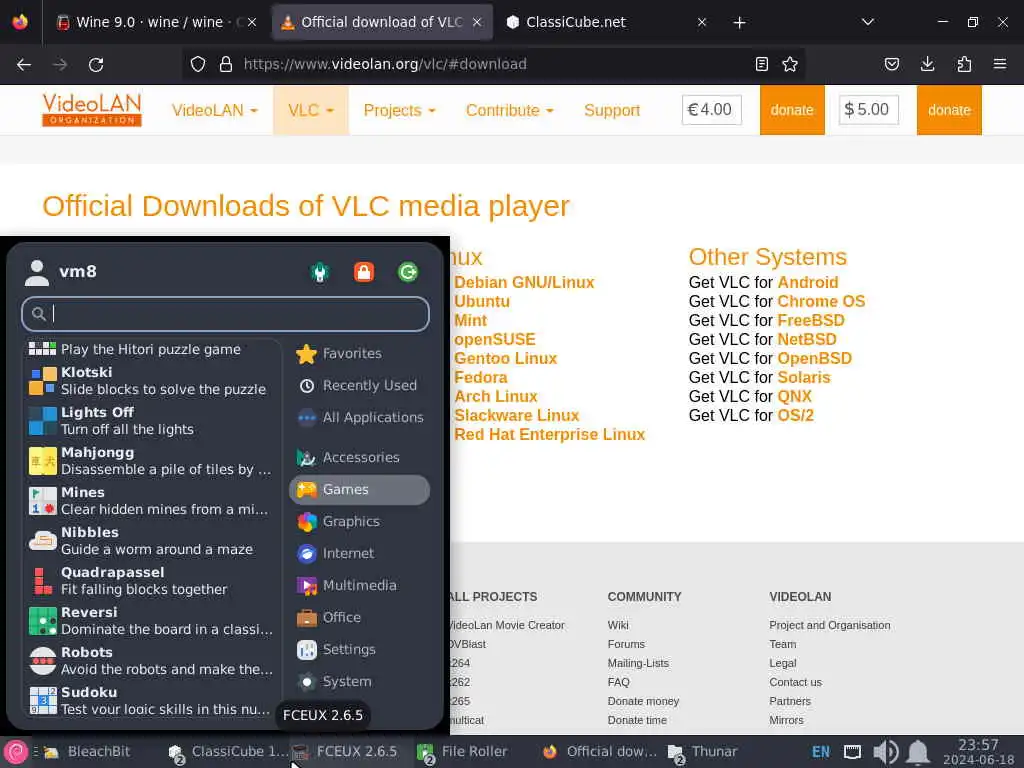The width and height of the screenshot is (1024, 768).
Task: Expand the VLC nav dropdown
Action: point(311,110)
